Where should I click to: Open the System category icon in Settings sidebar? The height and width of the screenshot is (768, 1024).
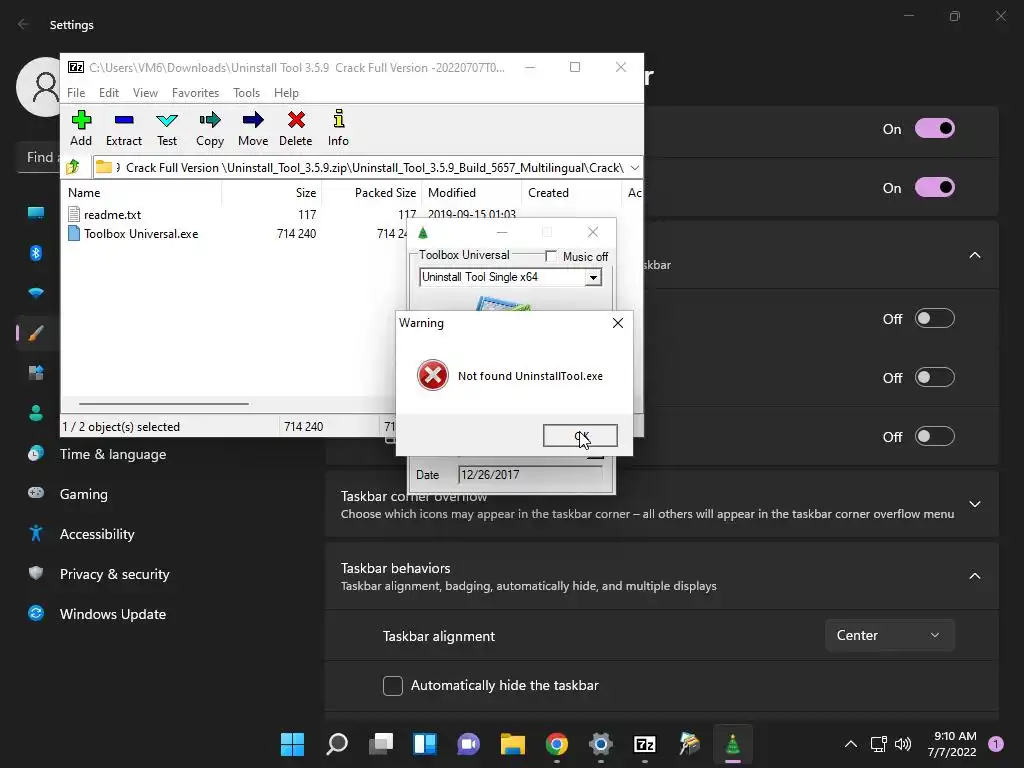(x=36, y=213)
